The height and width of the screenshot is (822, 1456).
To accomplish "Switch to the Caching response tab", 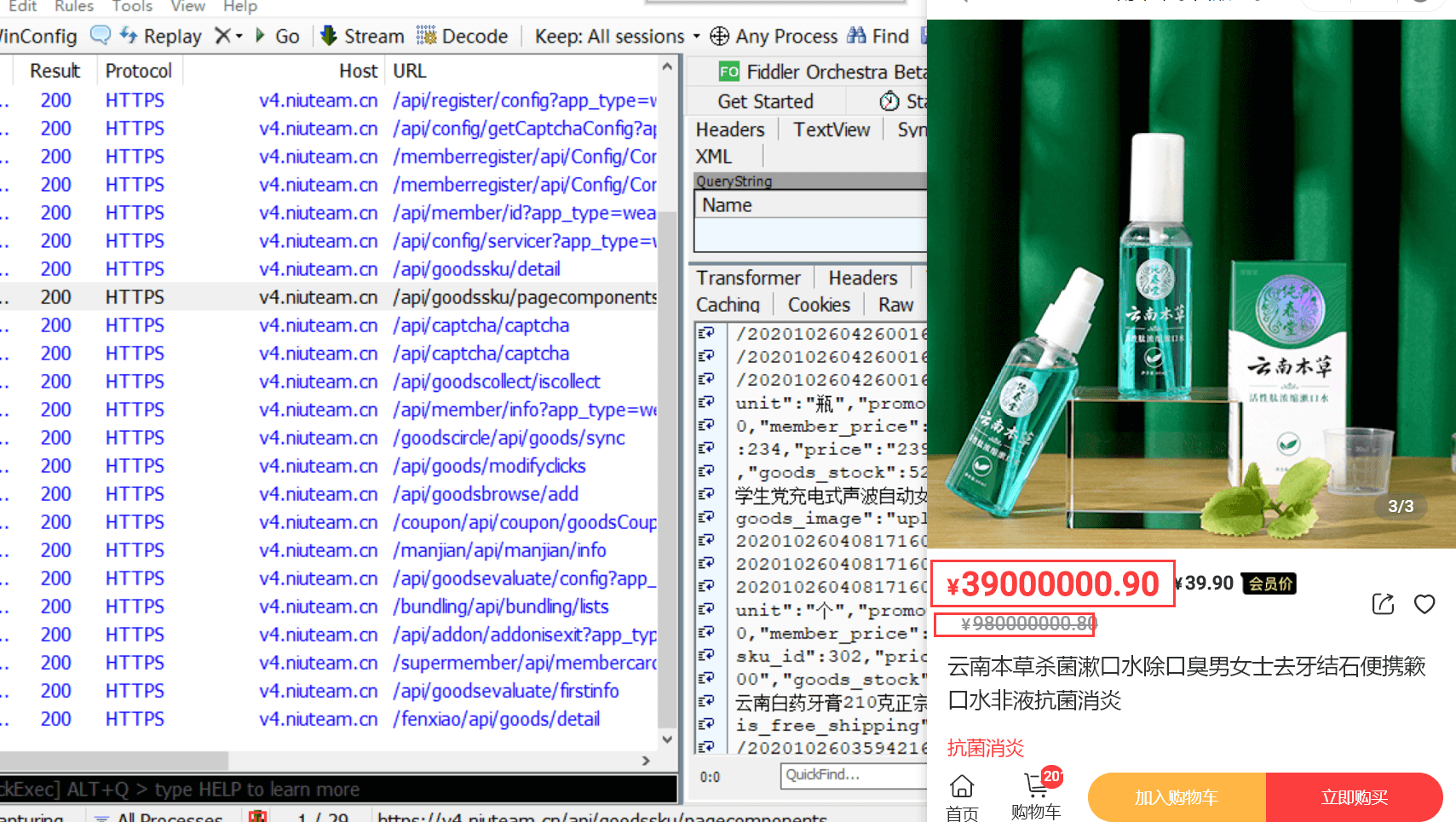I will point(728,305).
